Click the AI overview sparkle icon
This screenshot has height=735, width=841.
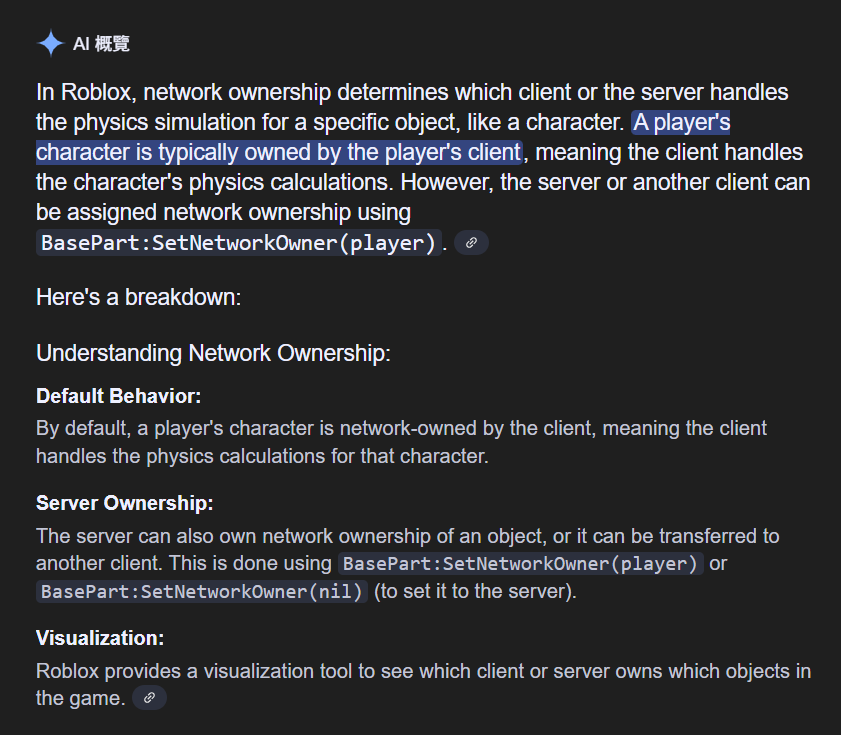pyautogui.click(x=50, y=44)
